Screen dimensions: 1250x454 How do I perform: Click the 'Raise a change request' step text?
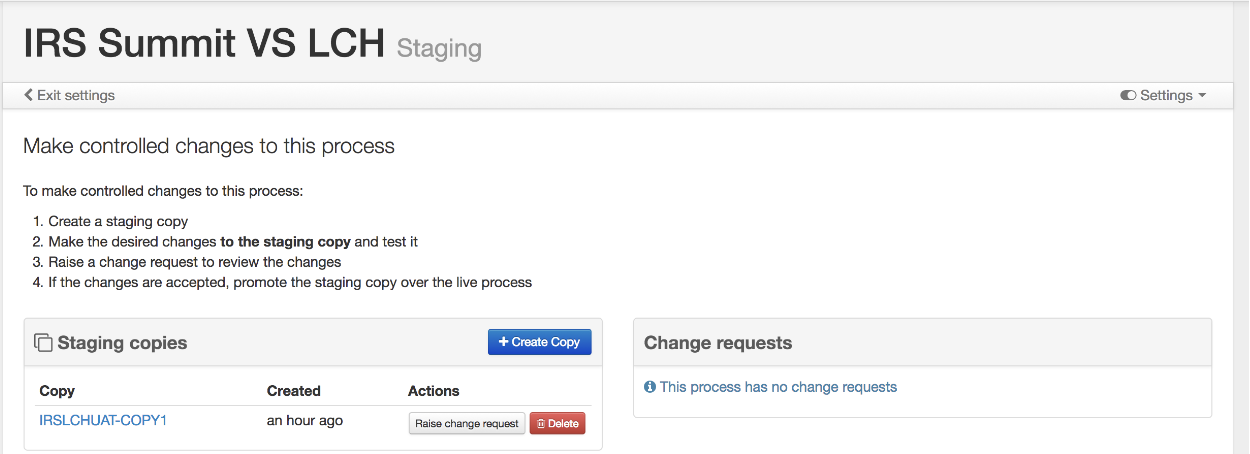point(195,262)
